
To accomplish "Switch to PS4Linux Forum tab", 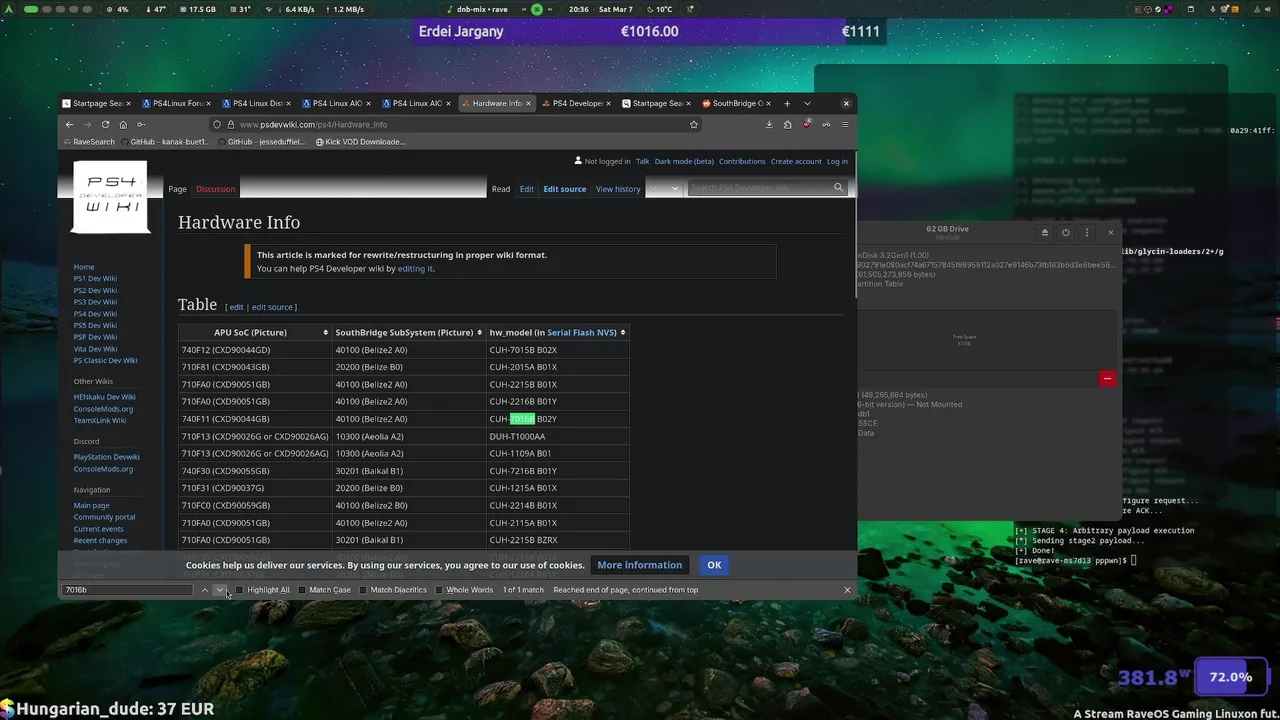I will tap(178, 103).
